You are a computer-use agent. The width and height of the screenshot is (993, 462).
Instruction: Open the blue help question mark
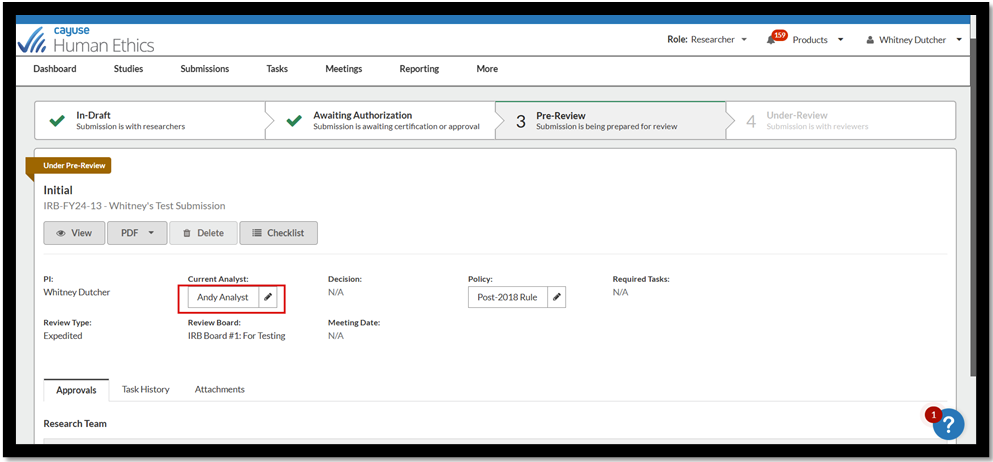pos(948,424)
